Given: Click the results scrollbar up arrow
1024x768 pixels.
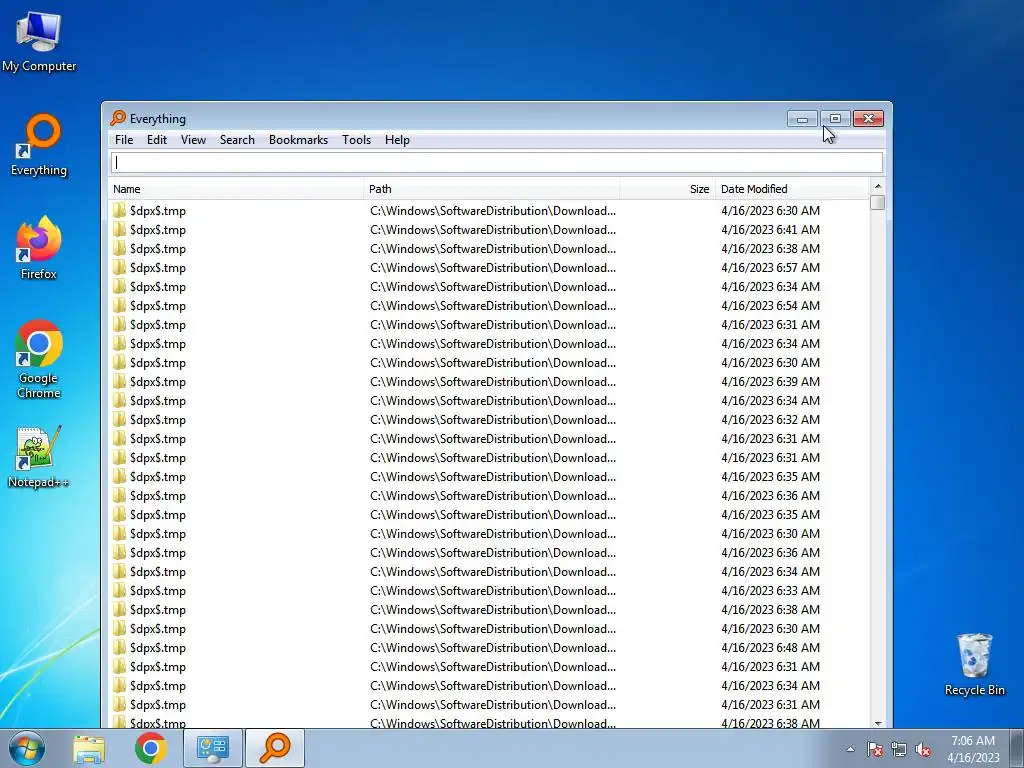Looking at the screenshot, I should point(878,187).
